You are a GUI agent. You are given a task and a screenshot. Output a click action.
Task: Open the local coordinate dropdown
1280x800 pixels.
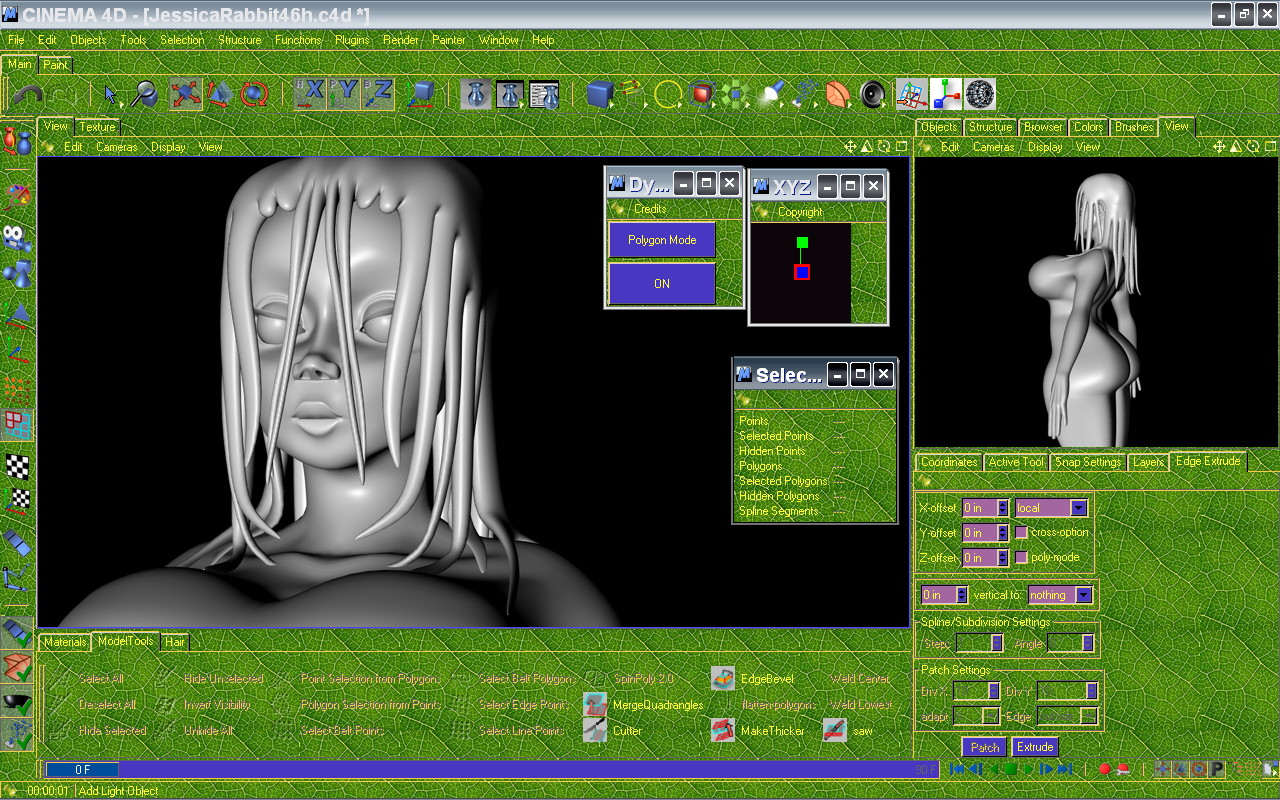point(1051,508)
